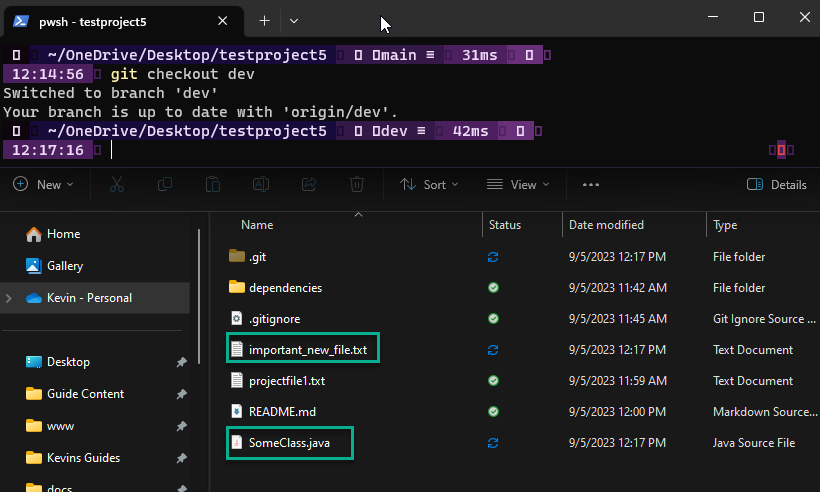This screenshot has width=820, height=492.
Task: Click the Rename icon in toolbar
Action: coord(261,185)
